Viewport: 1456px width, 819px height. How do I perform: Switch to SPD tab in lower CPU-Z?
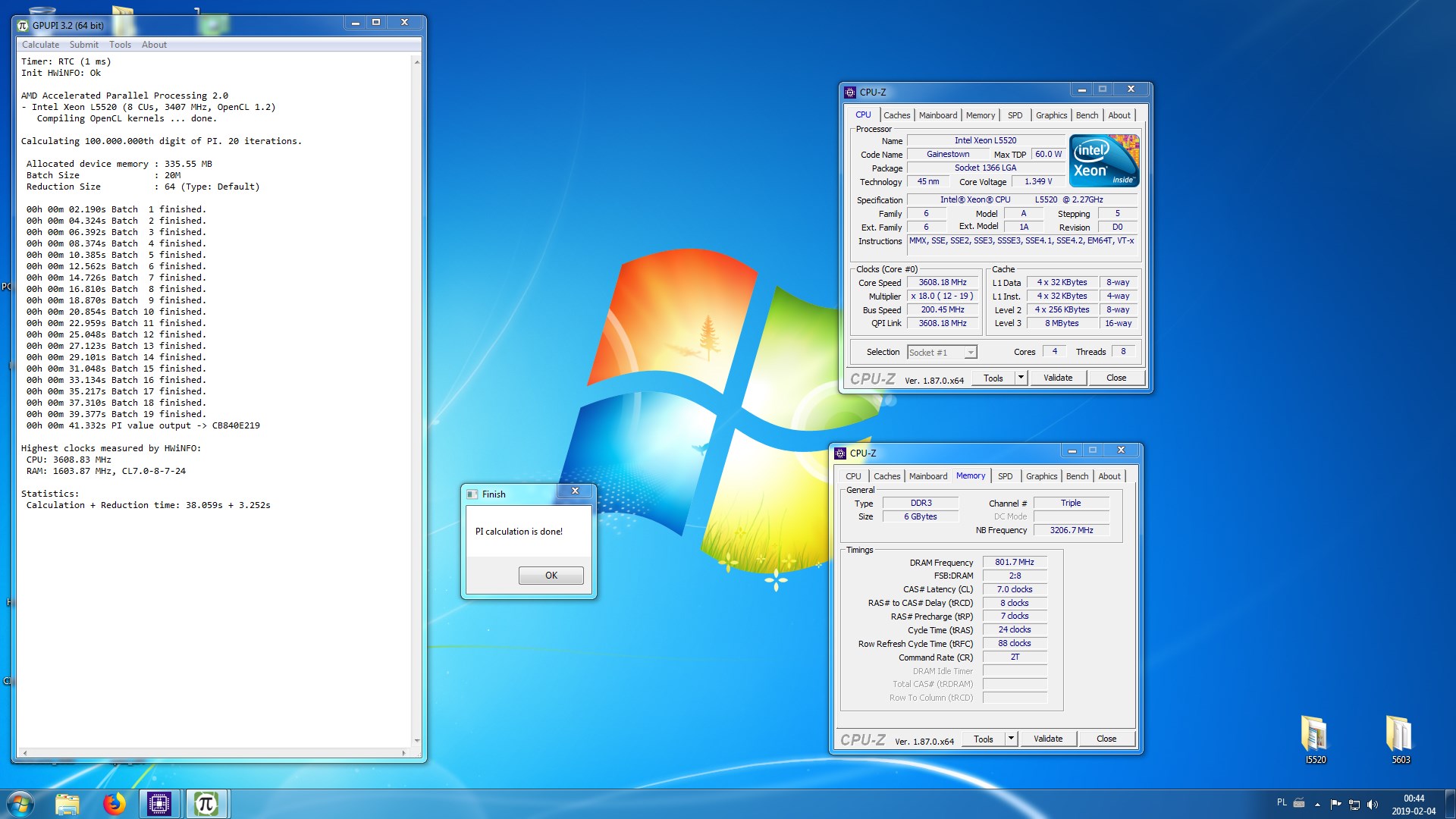pos(1006,476)
